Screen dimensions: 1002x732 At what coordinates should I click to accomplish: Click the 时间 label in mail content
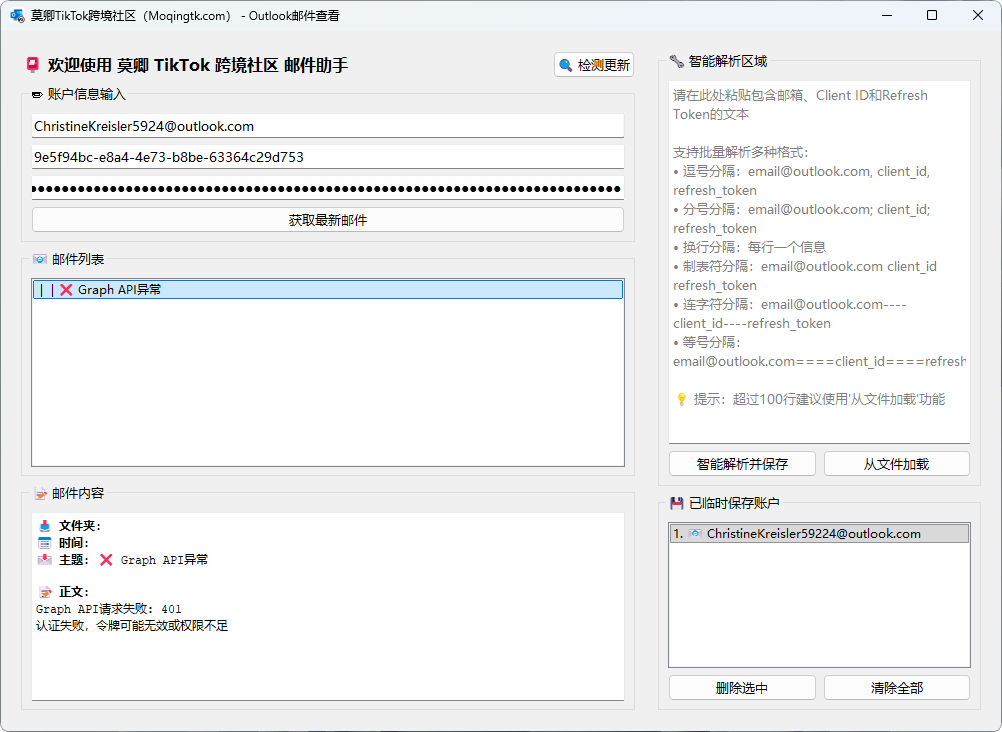(x=73, y=543)
